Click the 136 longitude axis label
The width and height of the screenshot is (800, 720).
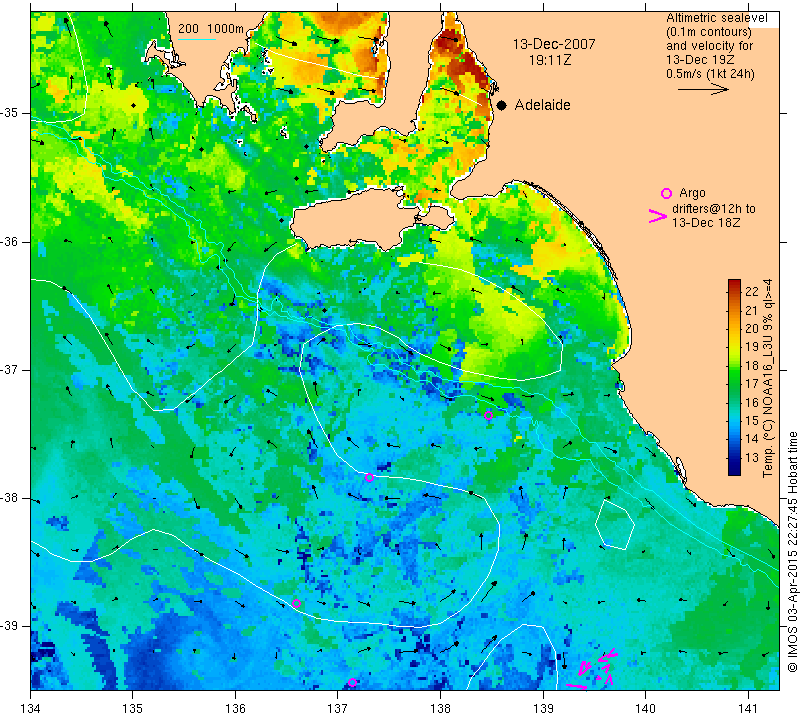pyautogui.click(x=235, y=708)
